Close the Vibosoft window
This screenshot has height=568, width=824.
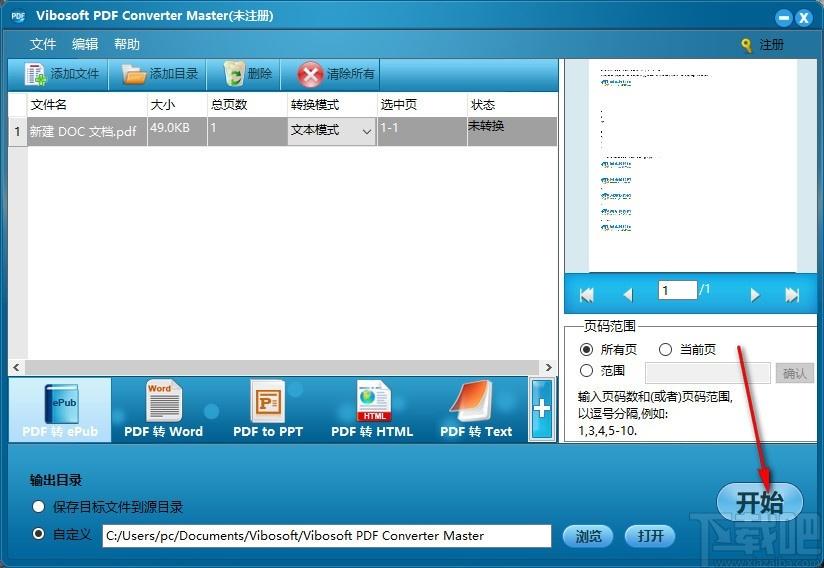pyautogui.click(x=804, y=18)
